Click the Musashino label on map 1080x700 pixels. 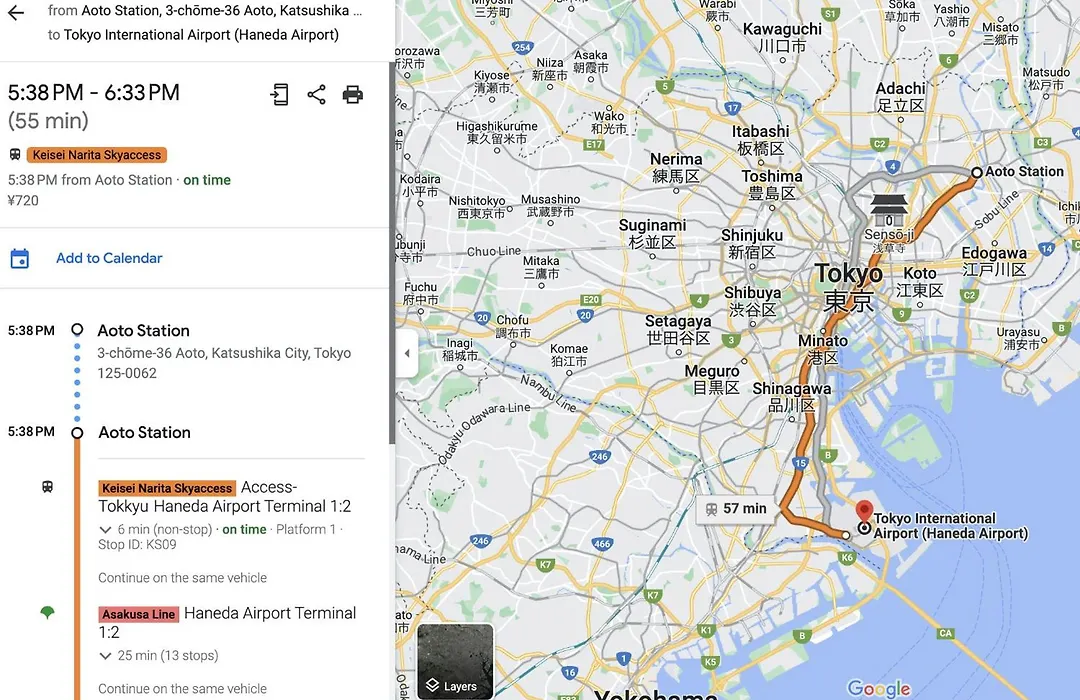tap(550, 205)
